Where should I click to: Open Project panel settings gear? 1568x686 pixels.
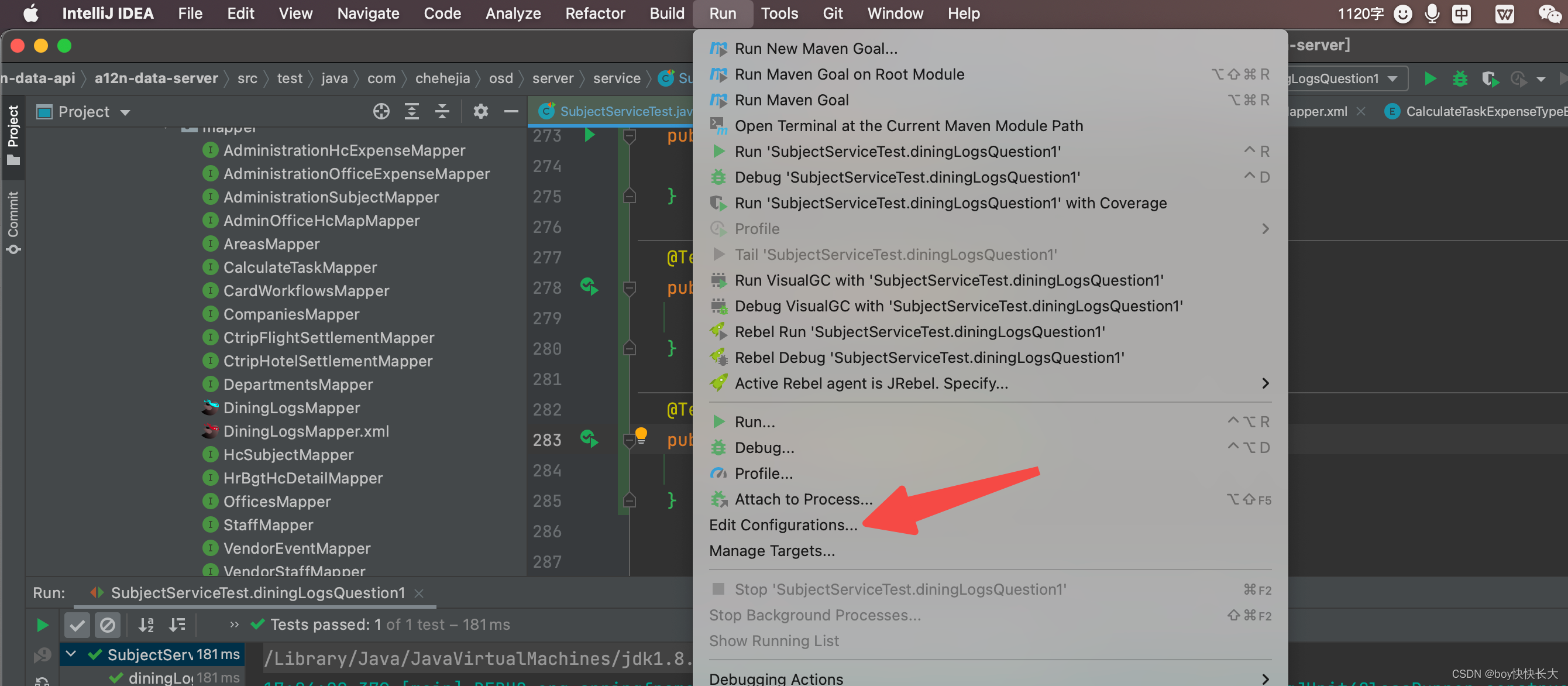(x=481, y=111)
